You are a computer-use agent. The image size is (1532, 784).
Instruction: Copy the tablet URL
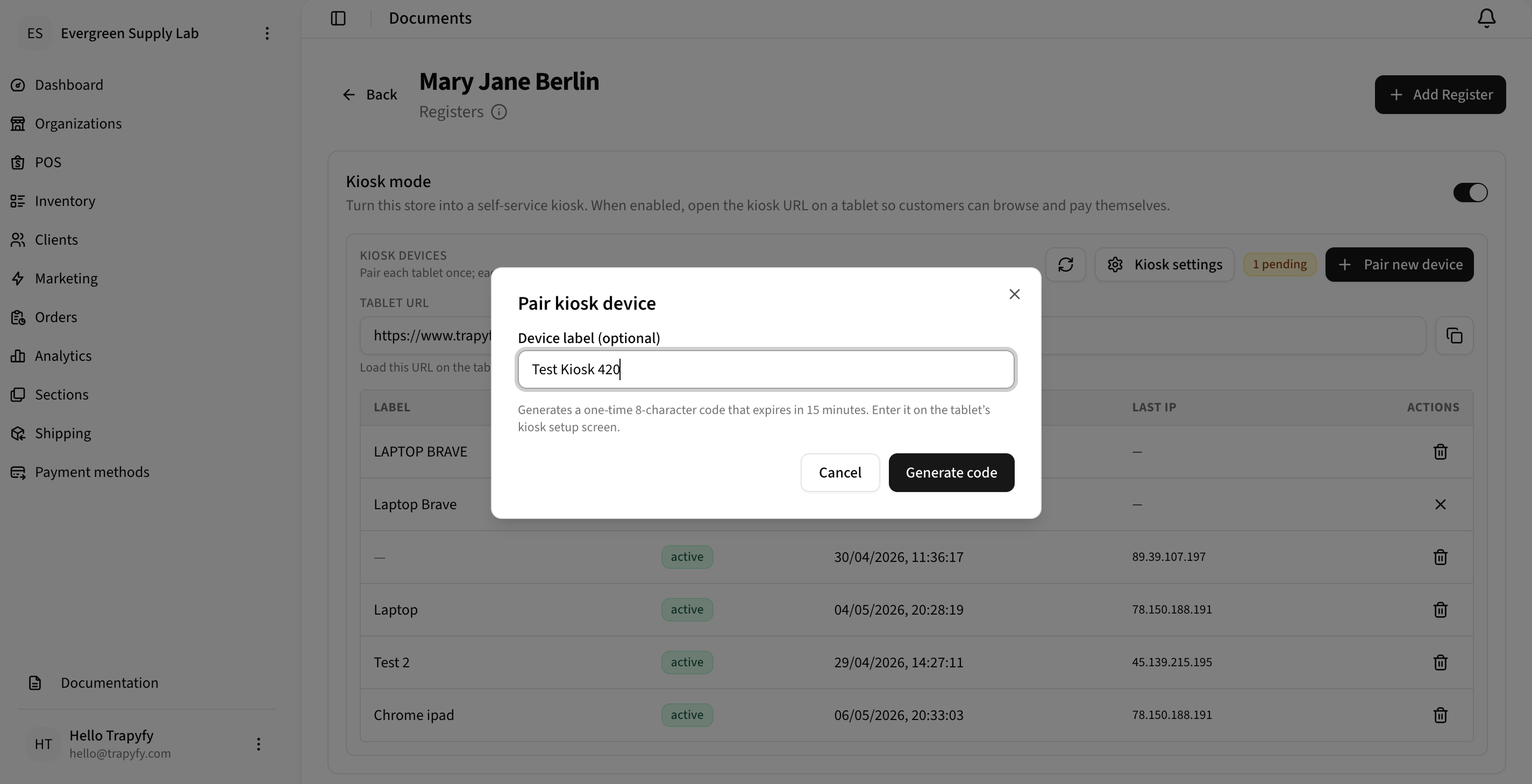point(1454,336)
